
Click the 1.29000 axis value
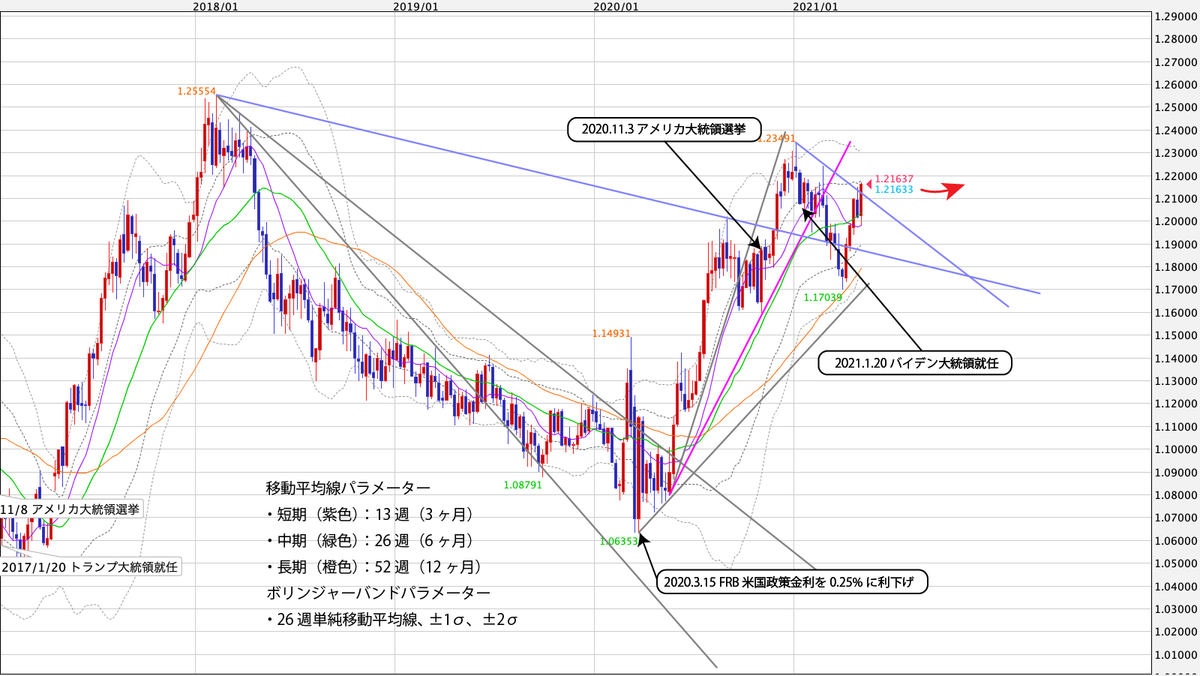click(1174, 16)
